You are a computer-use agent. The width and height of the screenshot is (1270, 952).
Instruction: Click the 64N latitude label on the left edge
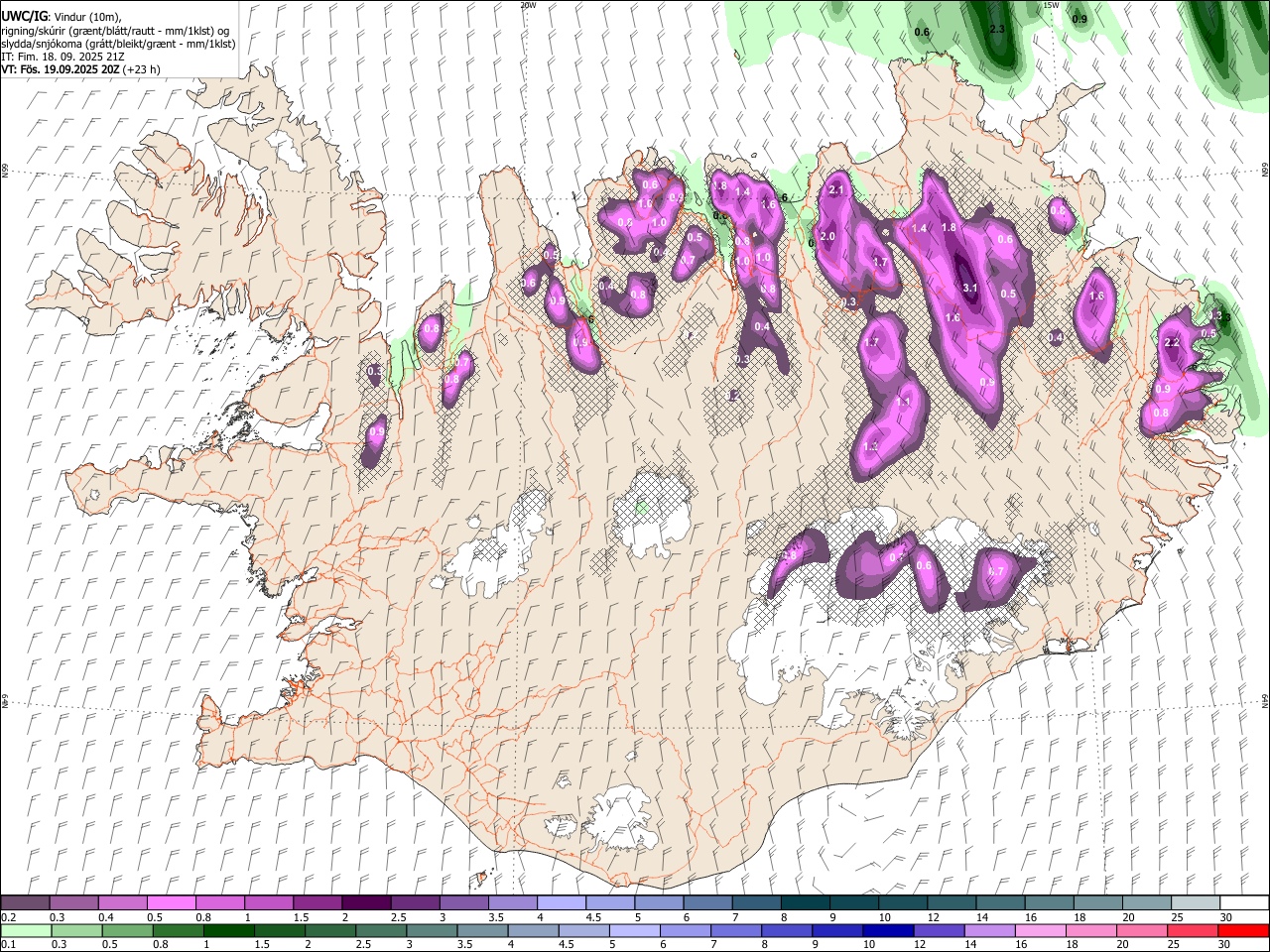tap(5, 700)
